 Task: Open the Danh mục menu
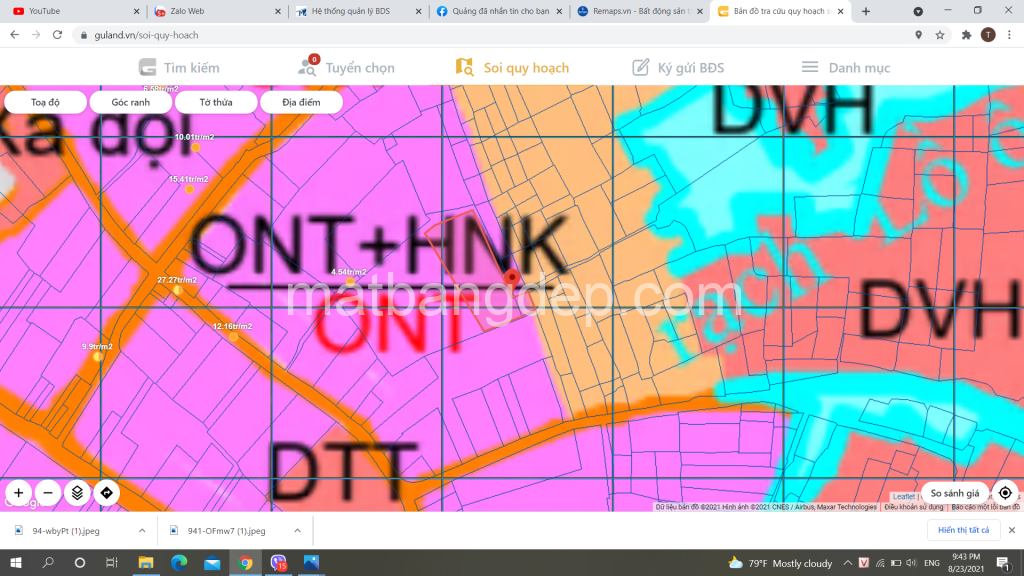point(846,67)
